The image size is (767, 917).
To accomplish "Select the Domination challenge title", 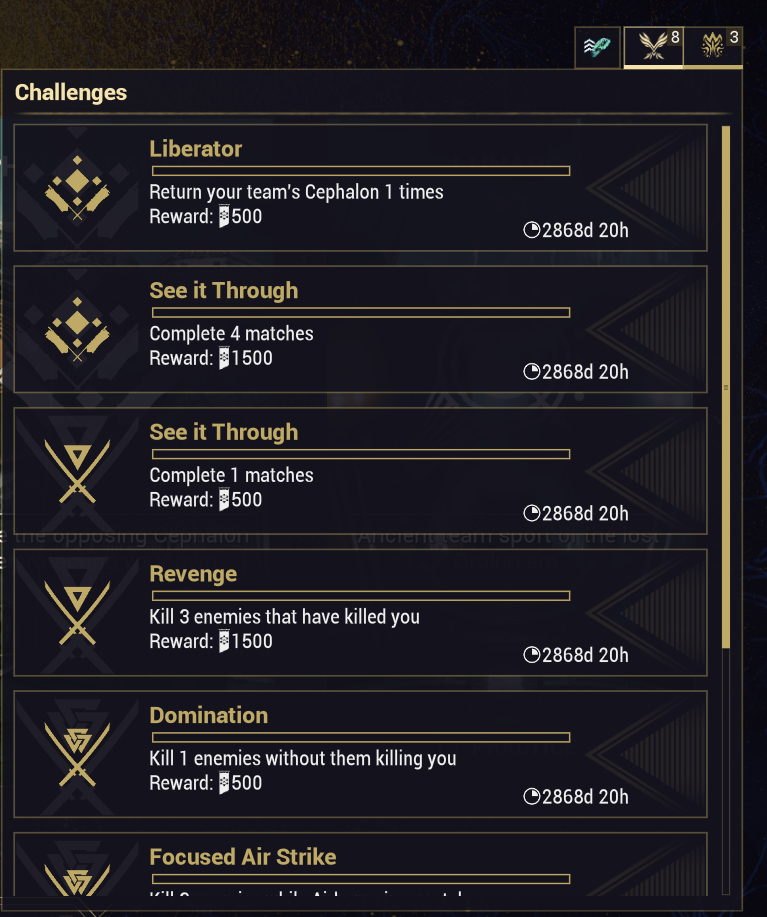I will coord(208,715).
